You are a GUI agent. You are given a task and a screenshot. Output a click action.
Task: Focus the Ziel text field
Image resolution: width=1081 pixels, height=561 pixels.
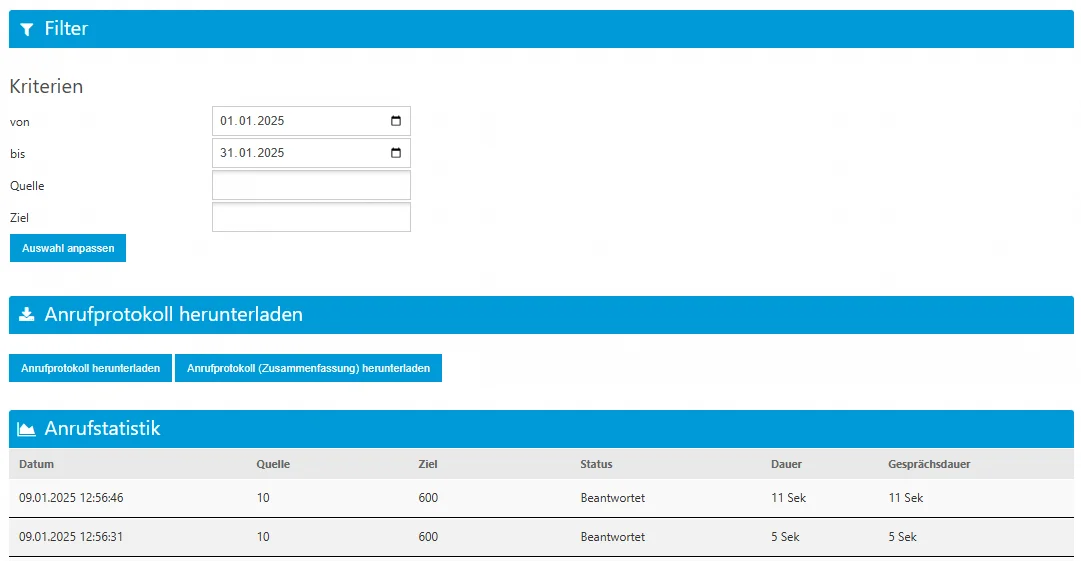click(311, 217)
